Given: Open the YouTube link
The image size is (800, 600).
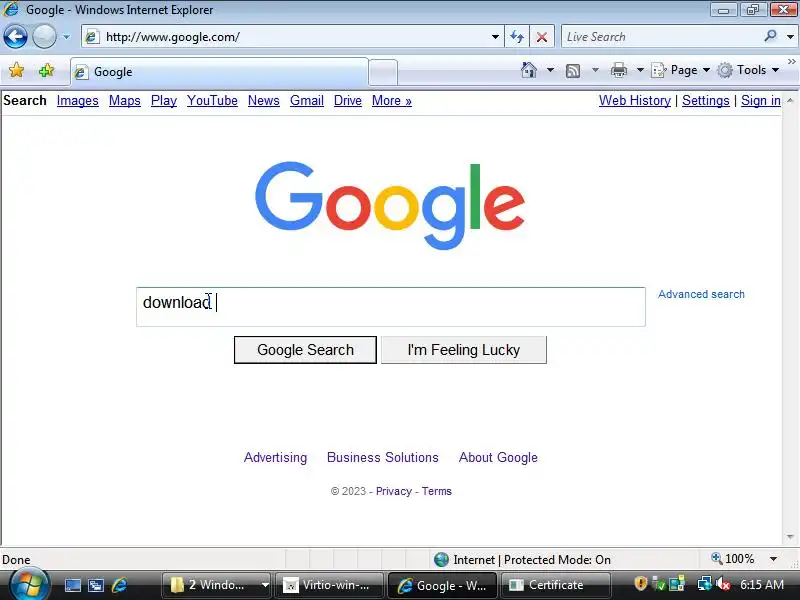Looking at the screenshot, I should [x=212, y=101].
